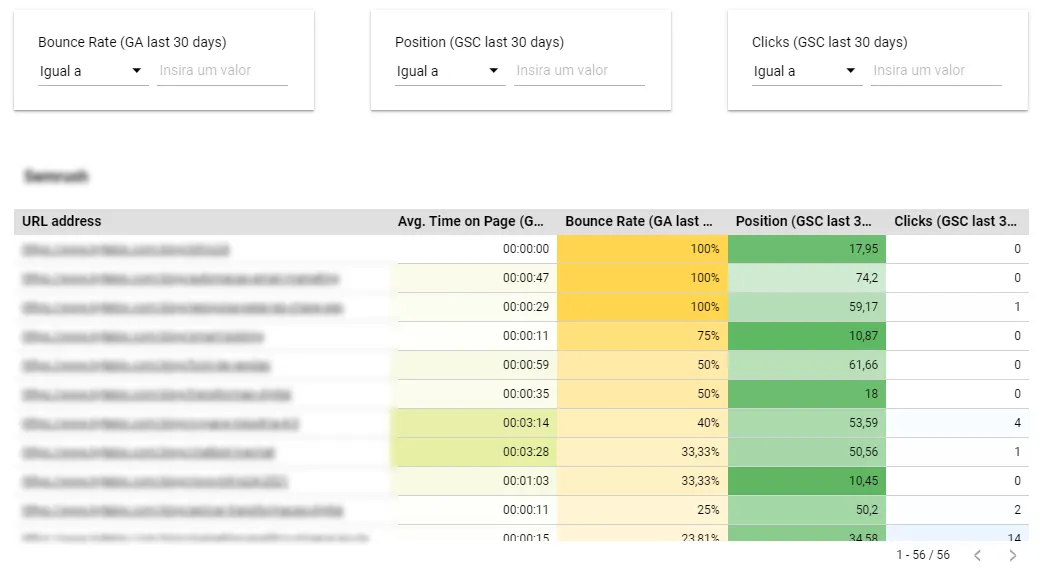Open URL link in the 59,17 position row
The image size is (1045, 574).
[182, 307]
